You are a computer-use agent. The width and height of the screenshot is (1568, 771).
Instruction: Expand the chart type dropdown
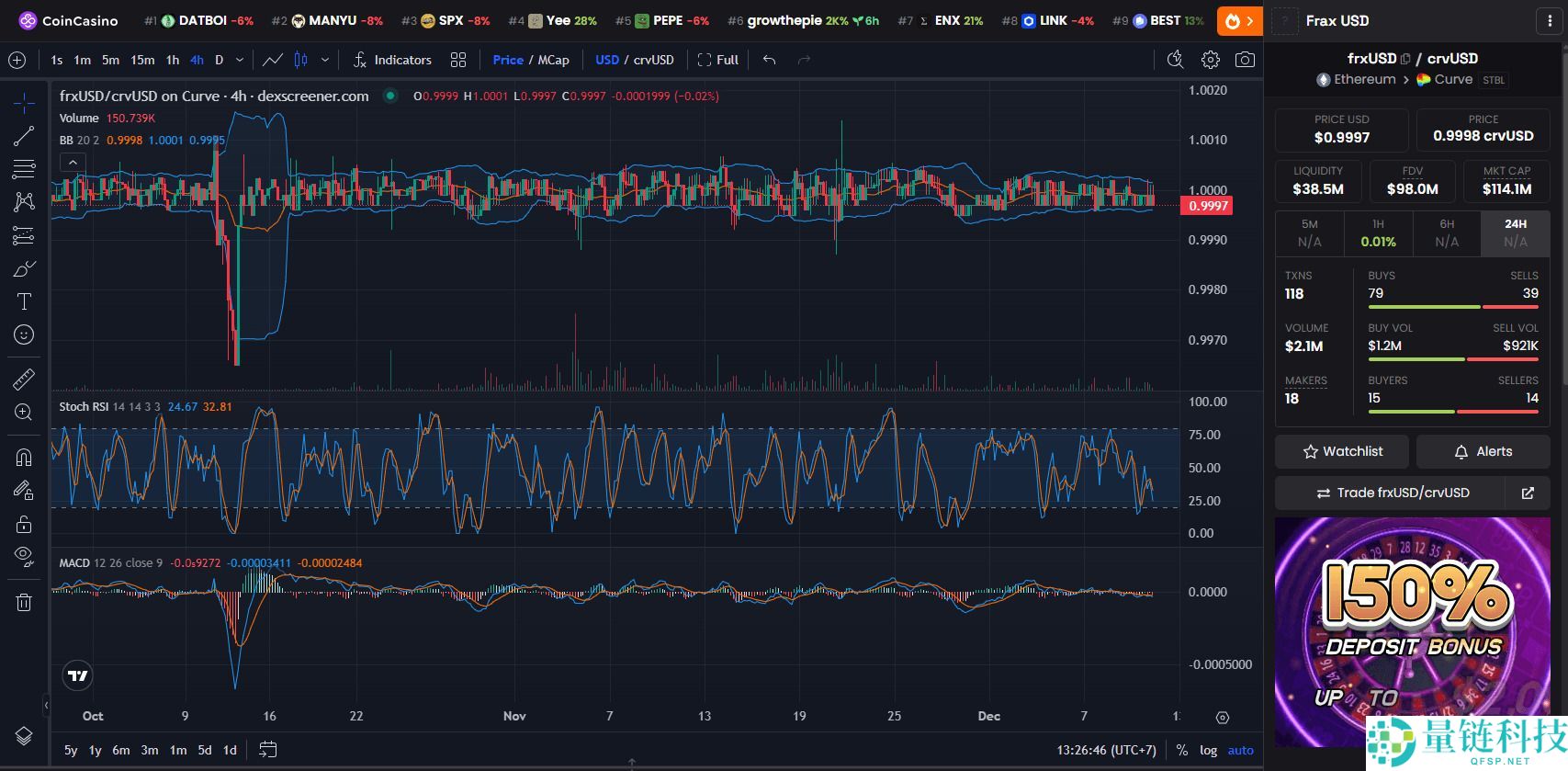click(324, 60)
